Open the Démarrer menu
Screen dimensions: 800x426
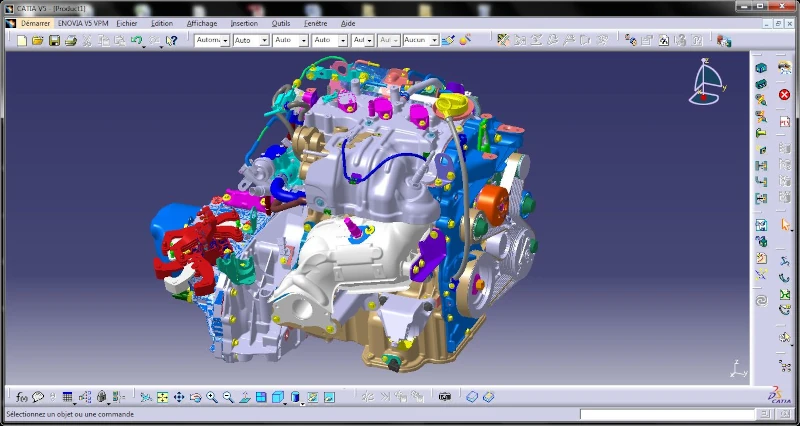click(35, 22)
